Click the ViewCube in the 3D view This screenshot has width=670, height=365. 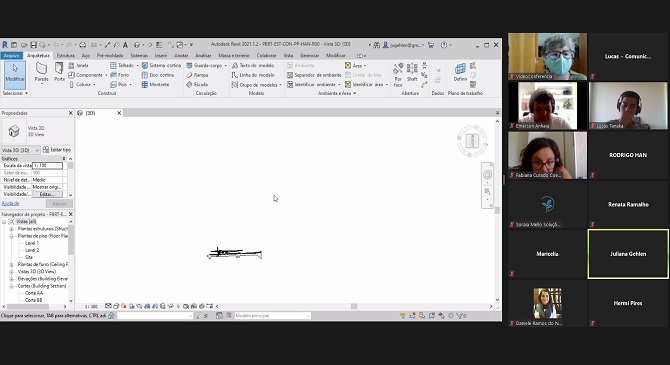tap(472, 141)
